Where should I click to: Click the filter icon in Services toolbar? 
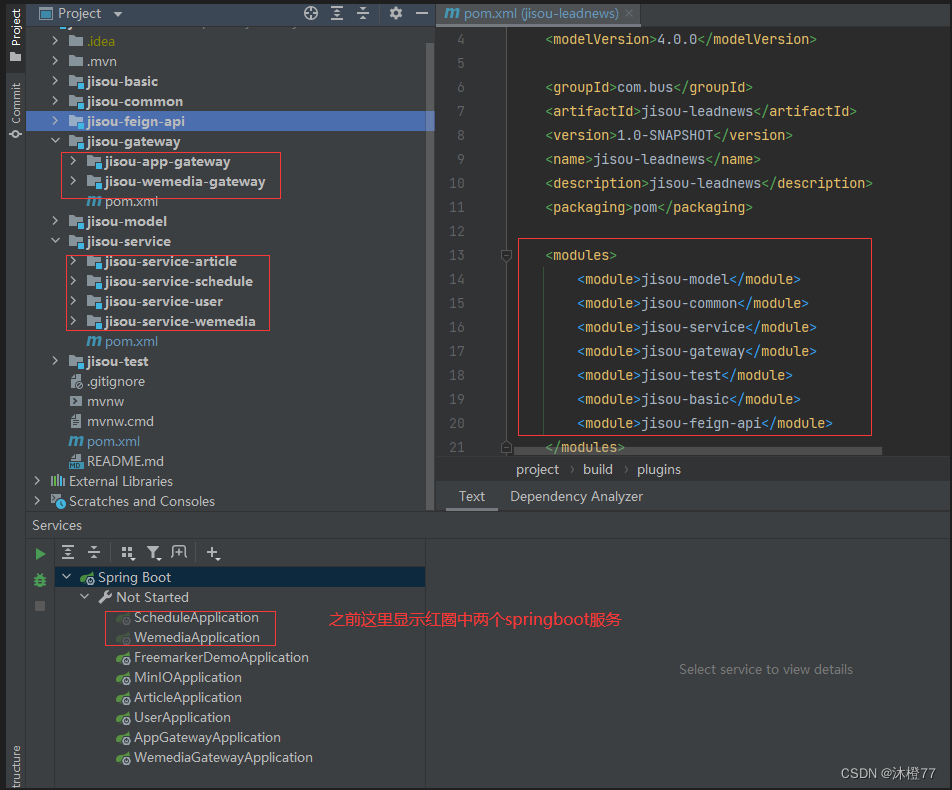point(154,553)
